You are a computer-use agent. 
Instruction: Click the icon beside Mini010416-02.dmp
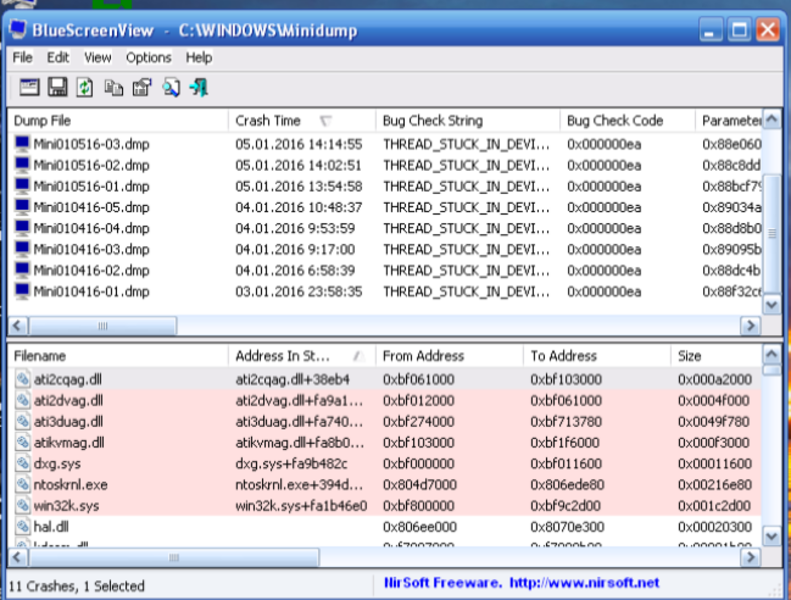coord(22,270)
